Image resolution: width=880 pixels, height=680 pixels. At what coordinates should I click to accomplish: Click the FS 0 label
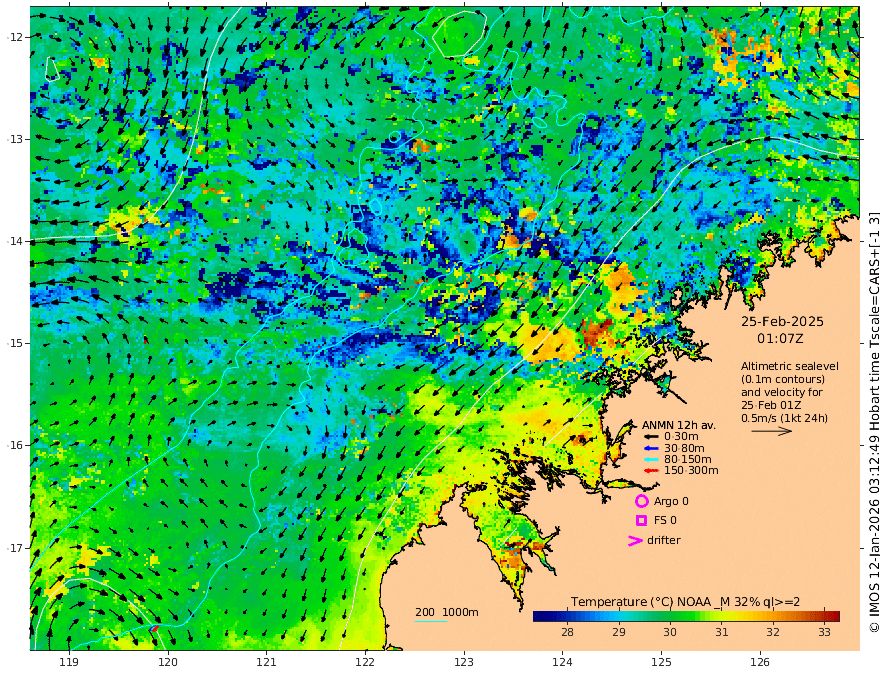pos(665,521)
